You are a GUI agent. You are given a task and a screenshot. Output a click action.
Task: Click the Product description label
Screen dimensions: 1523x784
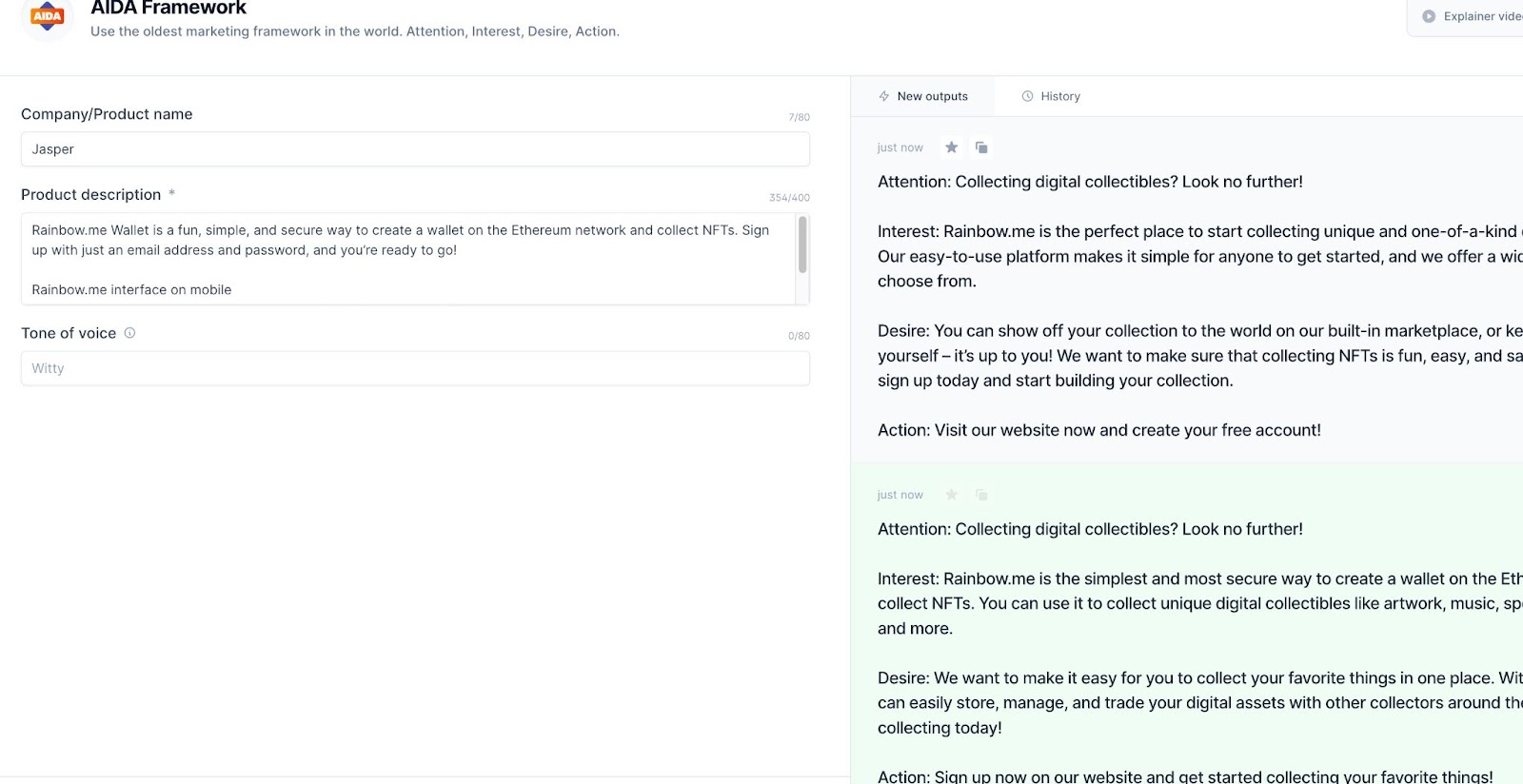(x=91, y=194)
